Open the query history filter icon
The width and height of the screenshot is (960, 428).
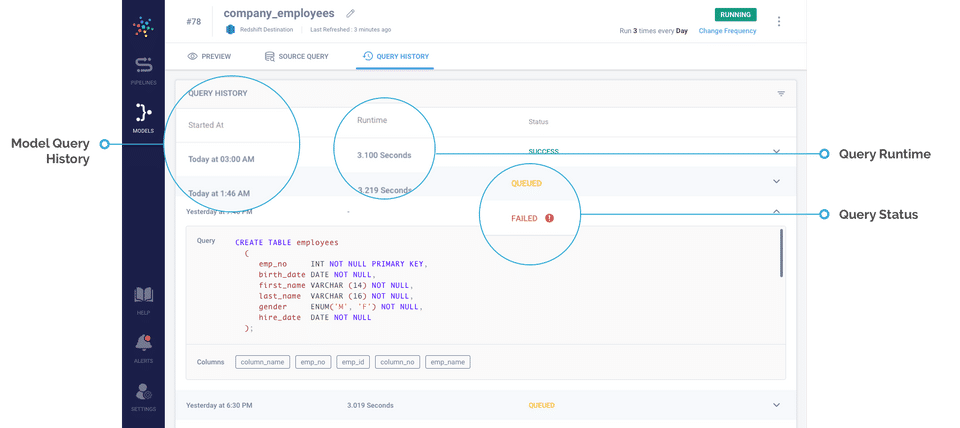click(x=781, y=94)
